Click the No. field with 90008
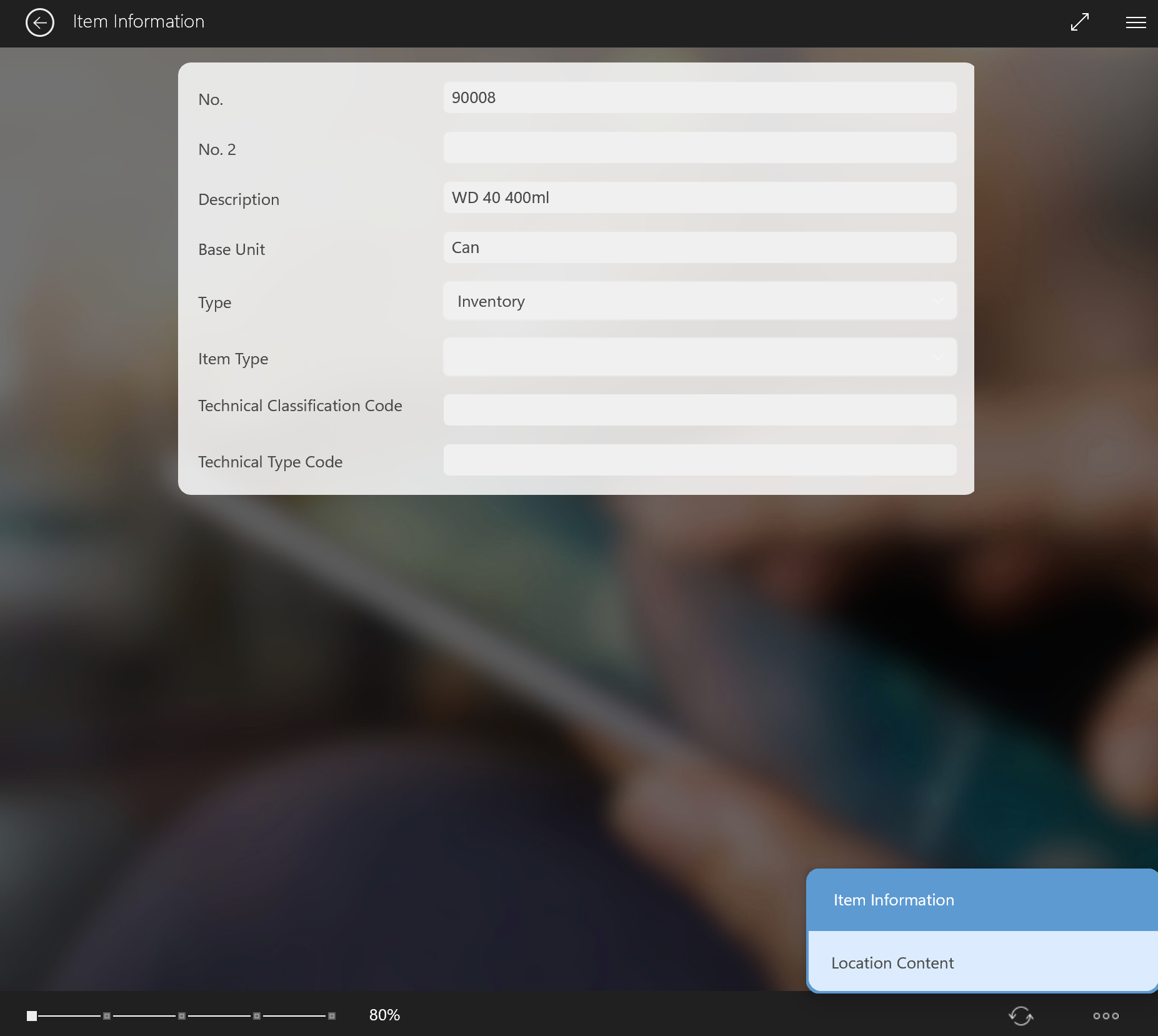The height and width of the screenshot is (1036, 1158). click(700, 97)
